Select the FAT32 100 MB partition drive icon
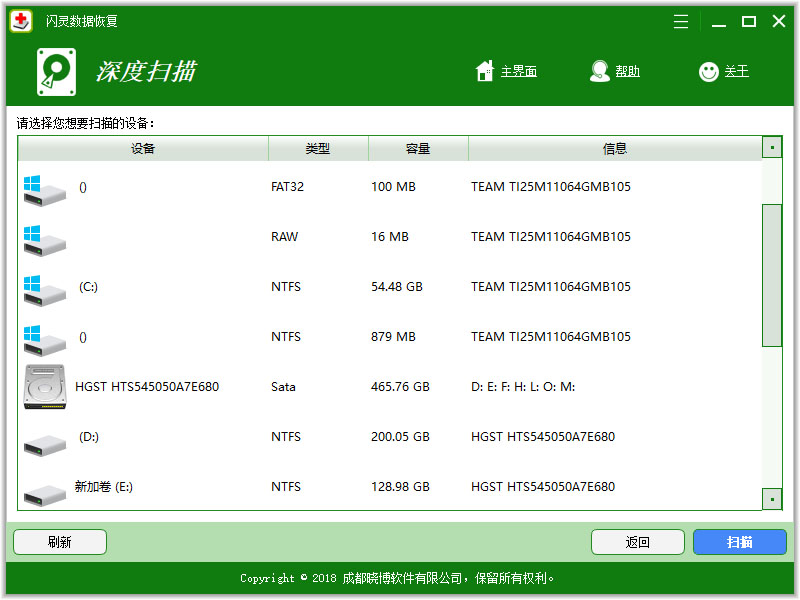 [45, 190]
